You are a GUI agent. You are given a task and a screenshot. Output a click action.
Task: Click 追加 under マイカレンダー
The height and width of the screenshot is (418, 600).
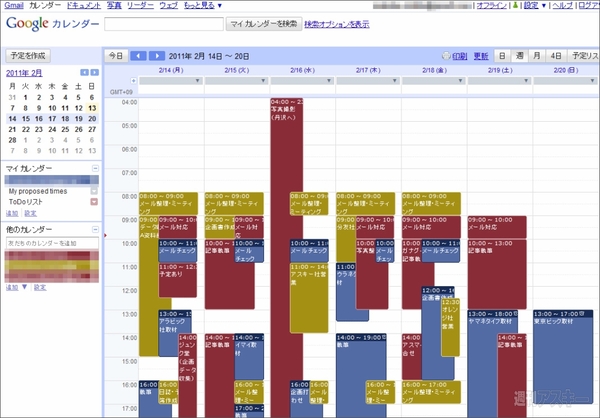pyautogui.click(x=12, y=213)
